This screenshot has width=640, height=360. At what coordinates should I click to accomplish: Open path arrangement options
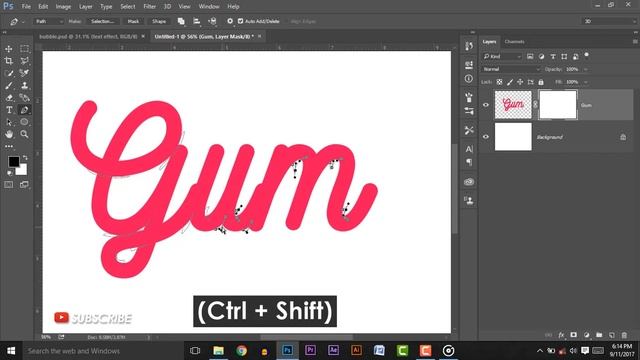pyautogui.click(x=212, y=21)
